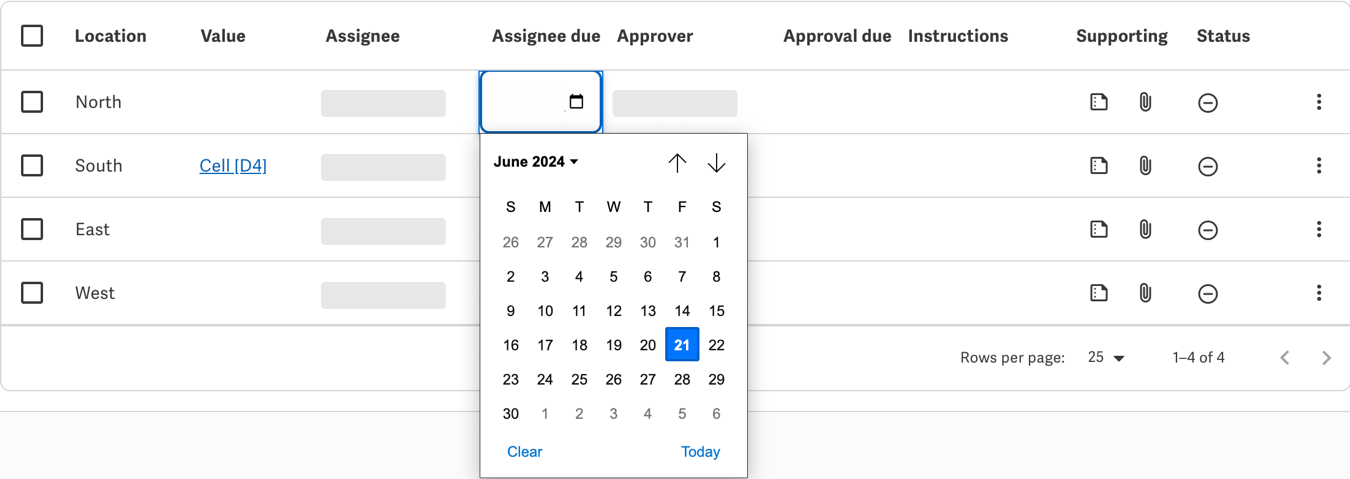Click Today in the date picker
The height and width of the screenshot is (479, 1350).
tap(700, 452)
